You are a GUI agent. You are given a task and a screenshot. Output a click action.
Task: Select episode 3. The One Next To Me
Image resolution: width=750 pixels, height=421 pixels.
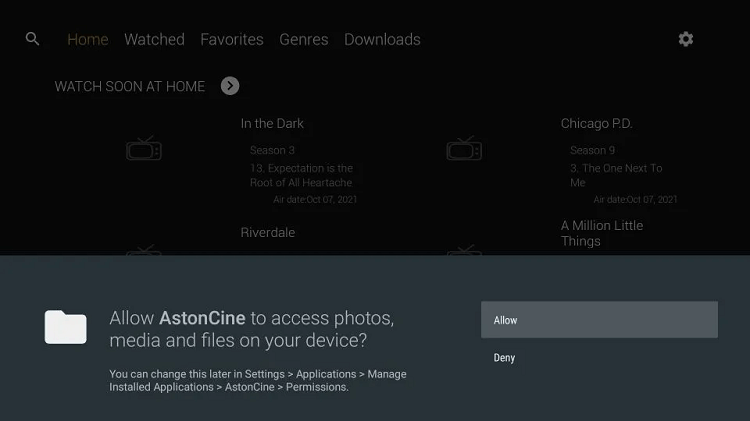(616, 175)
